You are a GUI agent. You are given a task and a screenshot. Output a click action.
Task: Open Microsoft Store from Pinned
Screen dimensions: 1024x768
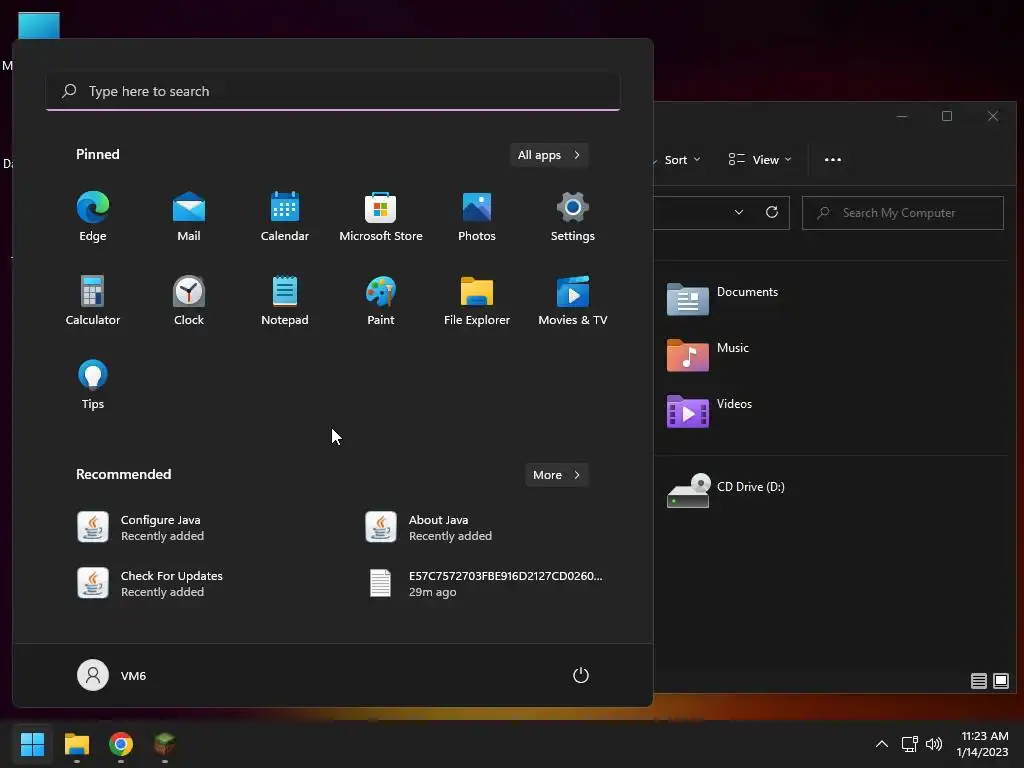[x=381, y=217]
